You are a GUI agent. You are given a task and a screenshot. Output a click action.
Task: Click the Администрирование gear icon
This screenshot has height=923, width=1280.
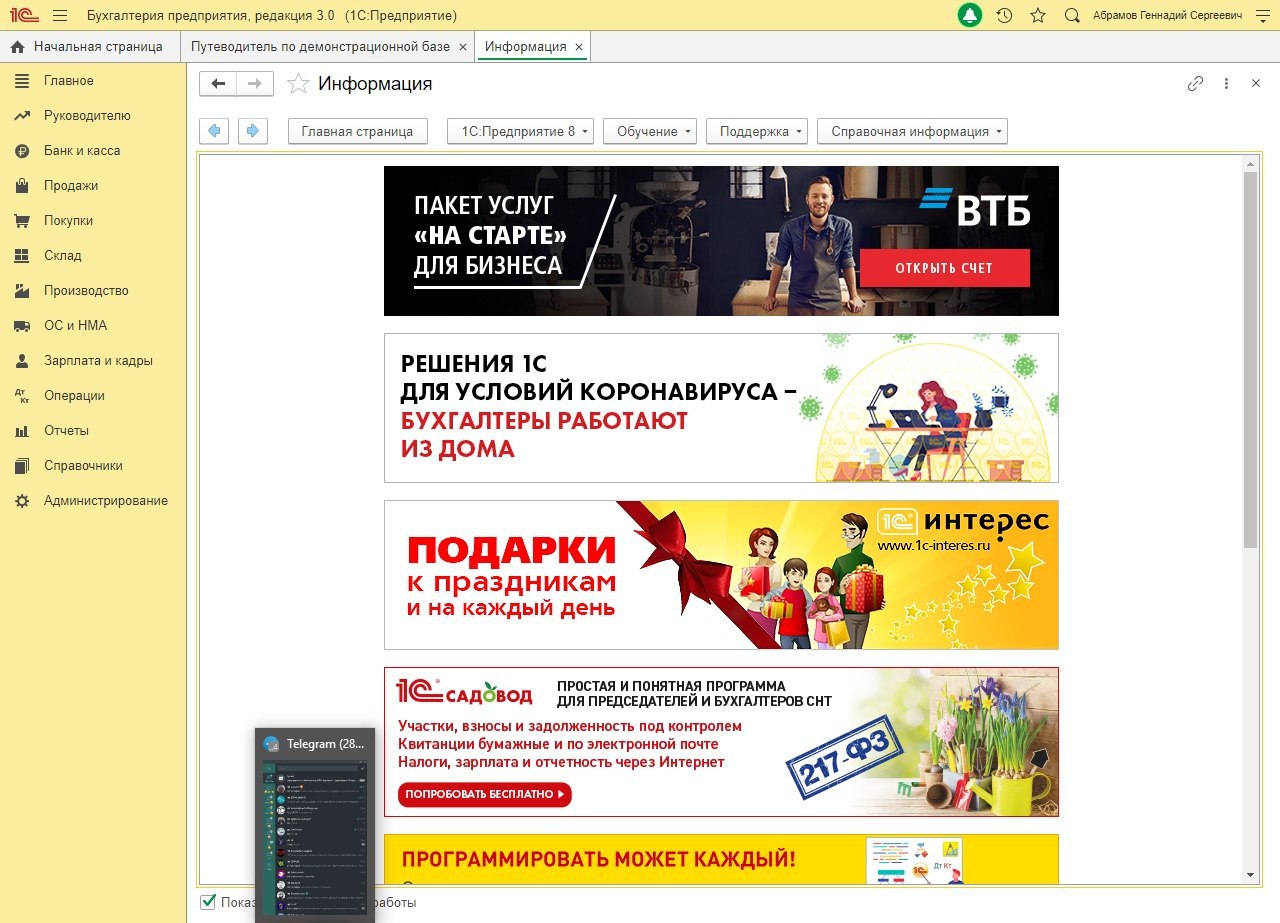tap(22, 501)
